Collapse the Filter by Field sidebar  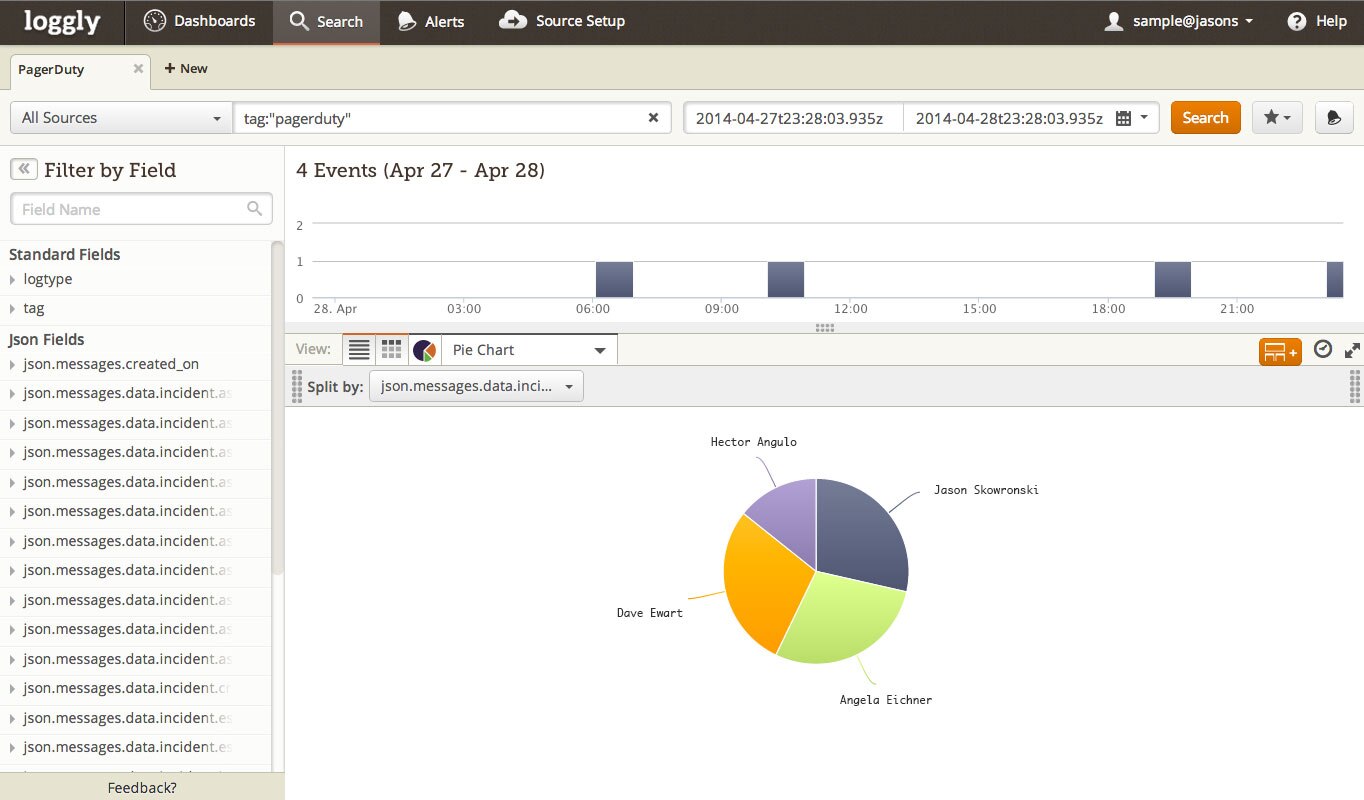point(23,169)
